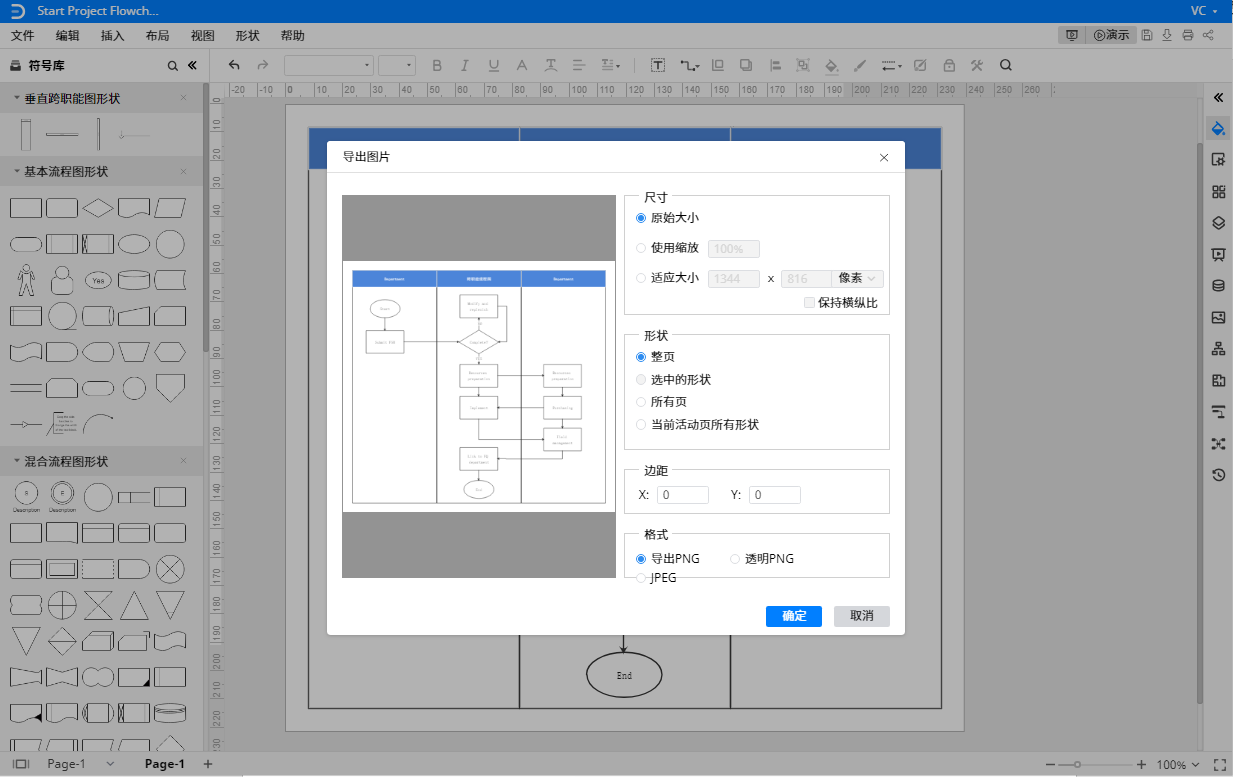
Task: Click the line color pen icon
Action: 860,65
